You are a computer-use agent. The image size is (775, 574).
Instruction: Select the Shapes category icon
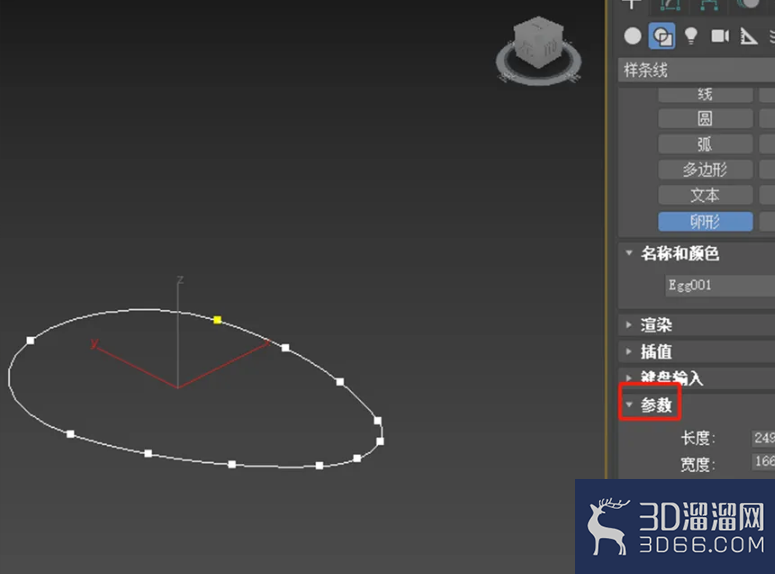(x=662, y=36)
